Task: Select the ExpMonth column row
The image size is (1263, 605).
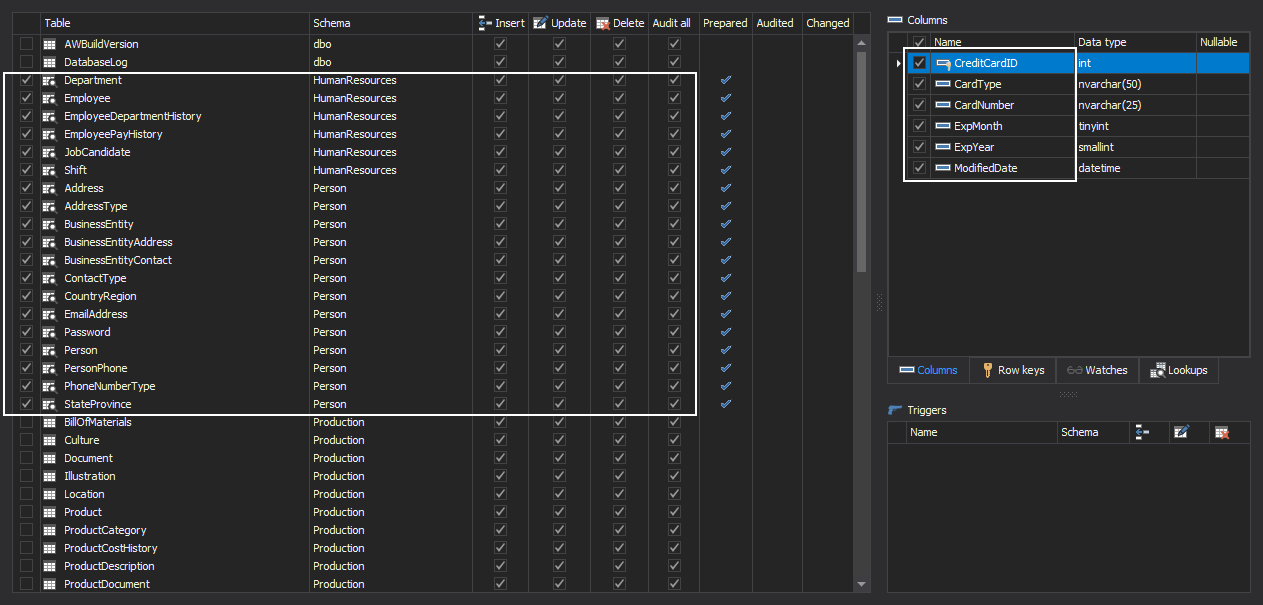Action: 978,126
